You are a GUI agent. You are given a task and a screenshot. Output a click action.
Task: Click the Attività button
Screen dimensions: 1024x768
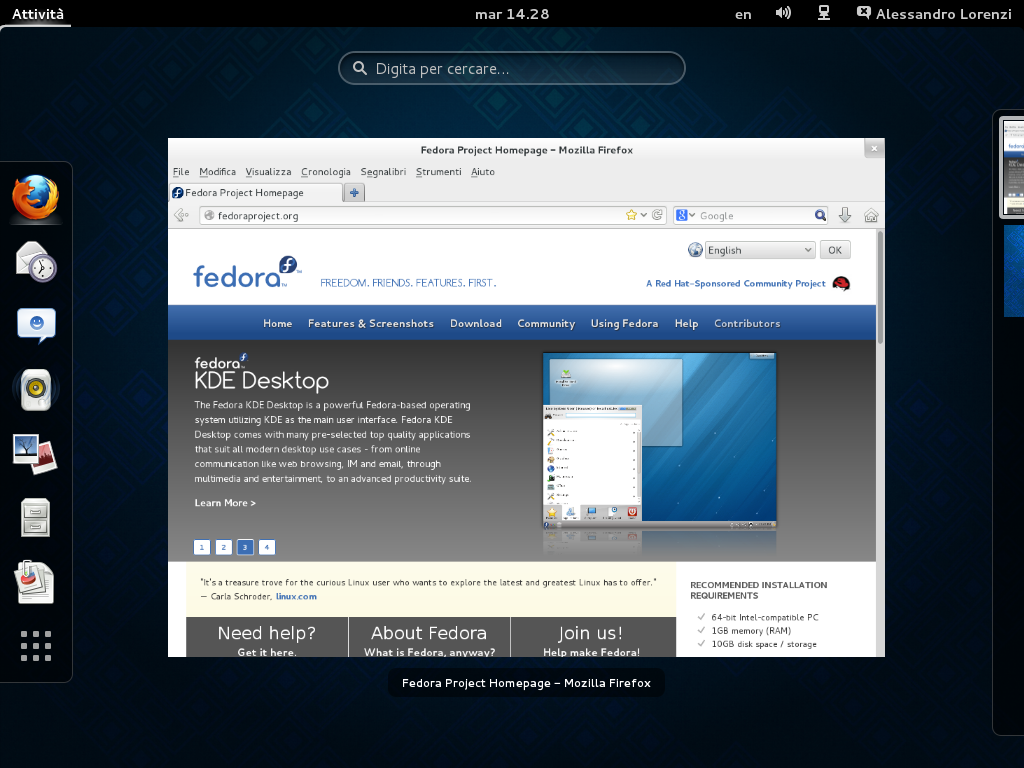38,13
